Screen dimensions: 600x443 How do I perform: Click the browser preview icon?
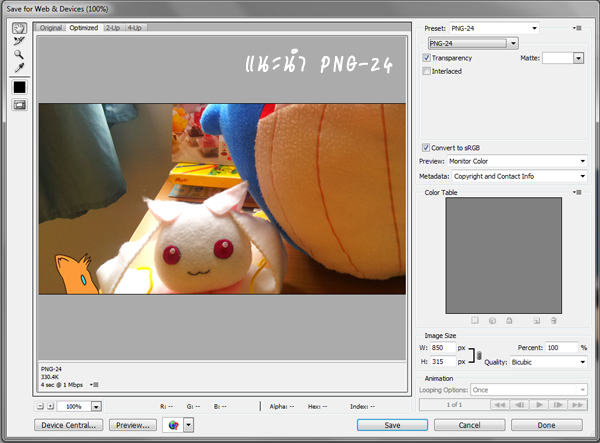(173, 425)
